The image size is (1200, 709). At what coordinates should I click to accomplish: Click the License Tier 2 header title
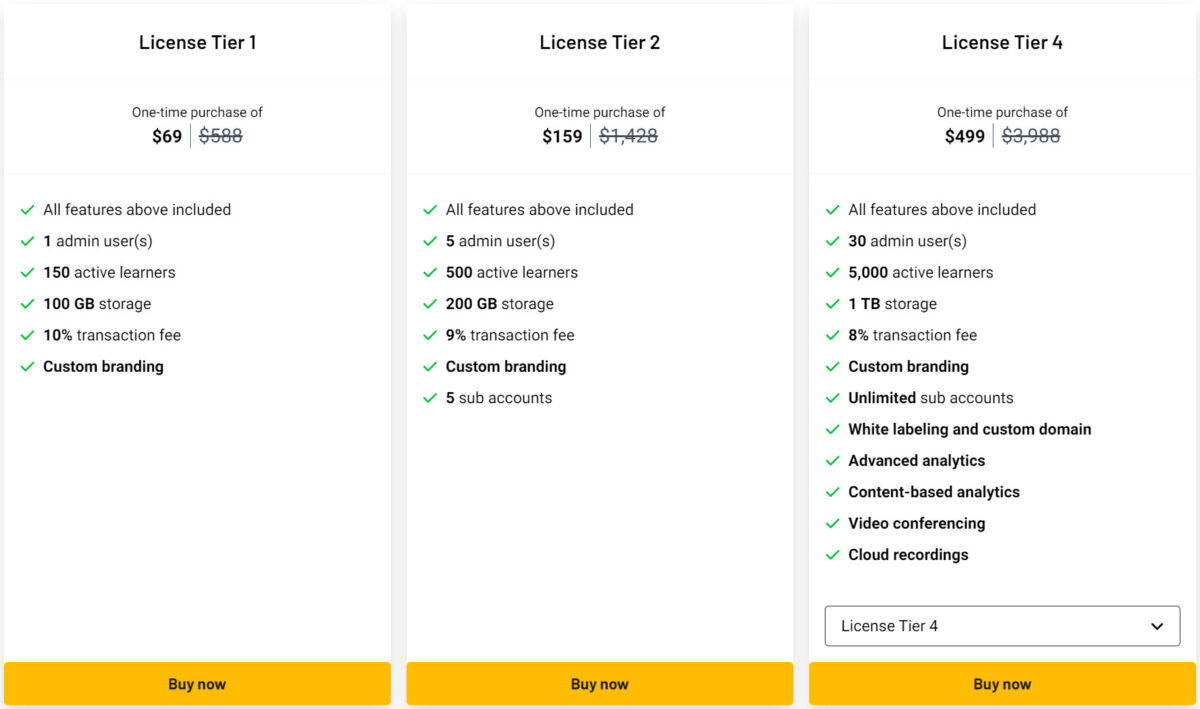click(x=599, y=42)
